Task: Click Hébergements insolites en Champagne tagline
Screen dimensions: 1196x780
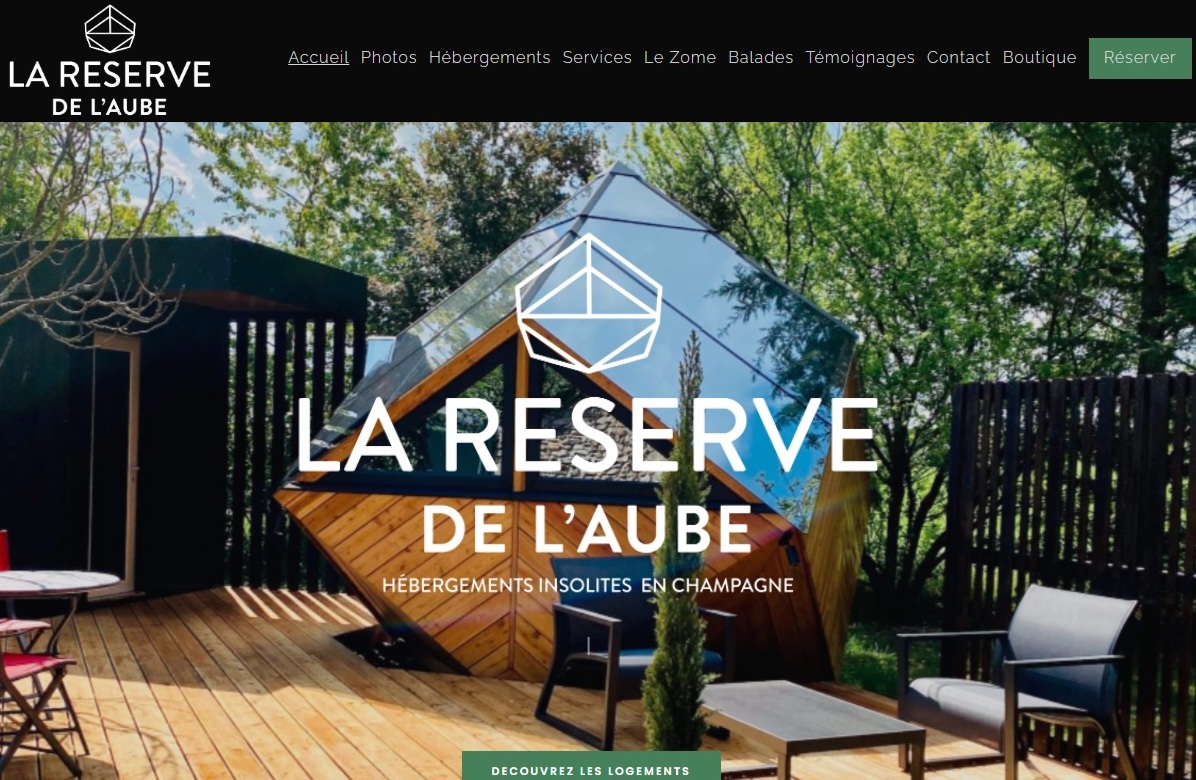Action: point(587,586)
